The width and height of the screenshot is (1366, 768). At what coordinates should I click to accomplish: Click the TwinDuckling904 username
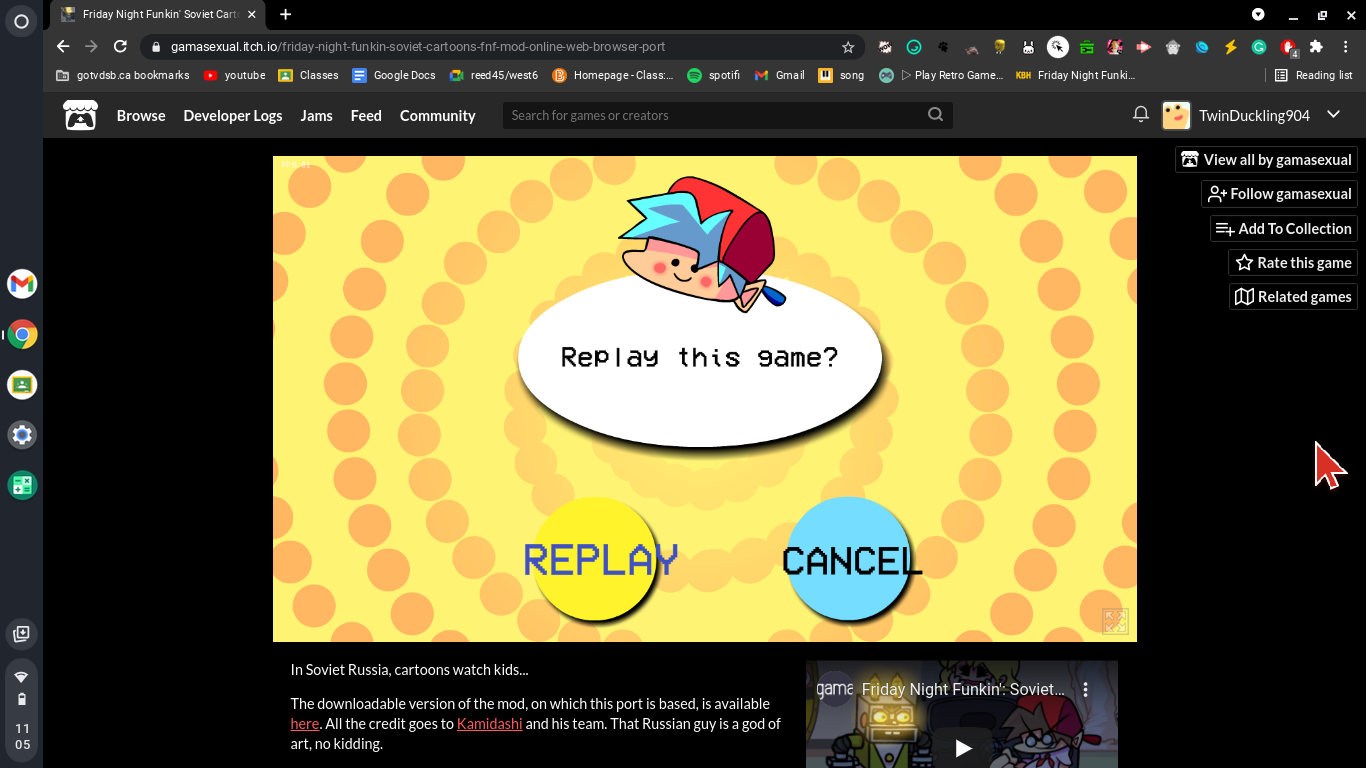(x=1254, y=115)
